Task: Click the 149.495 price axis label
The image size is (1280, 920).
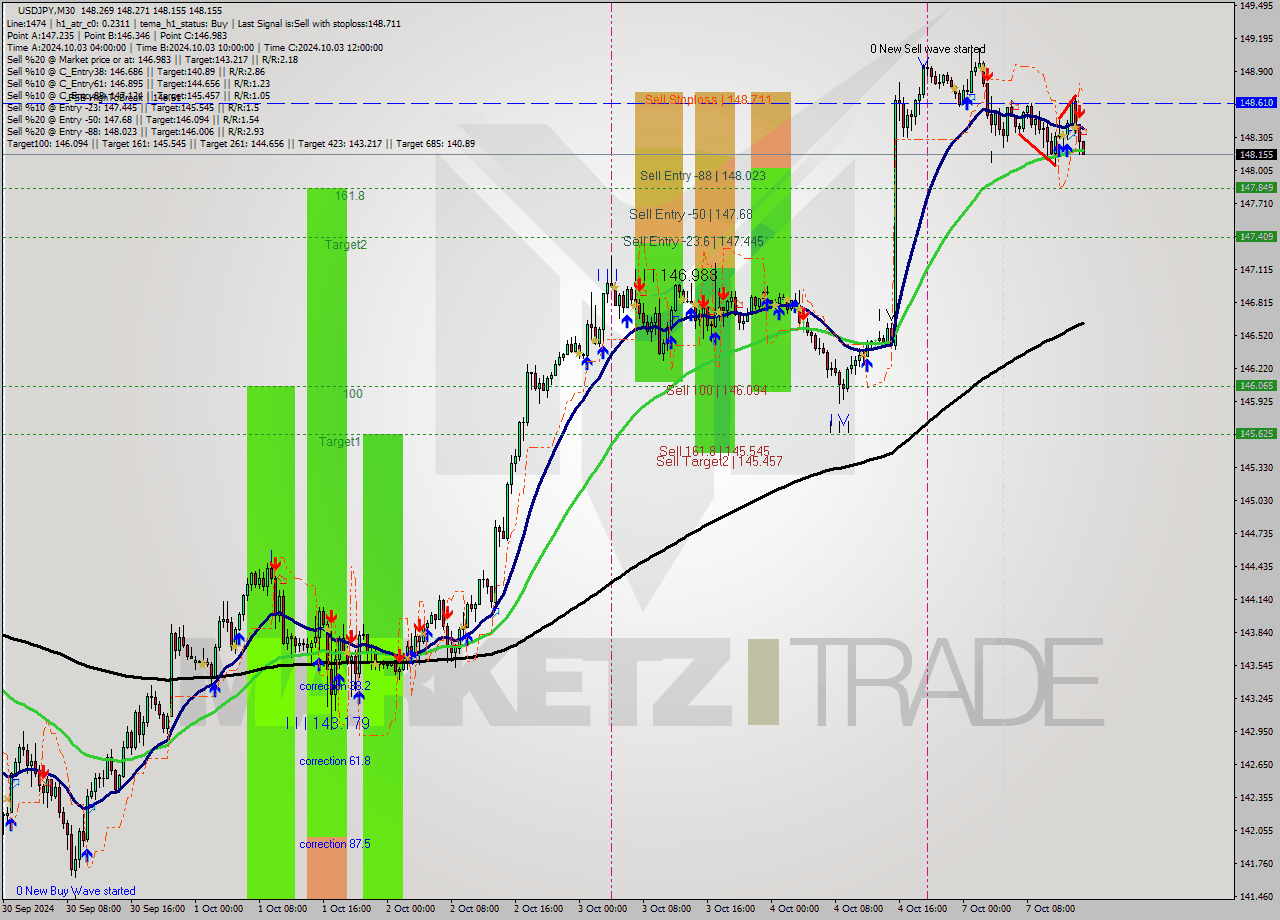Action: [1256, 5]
